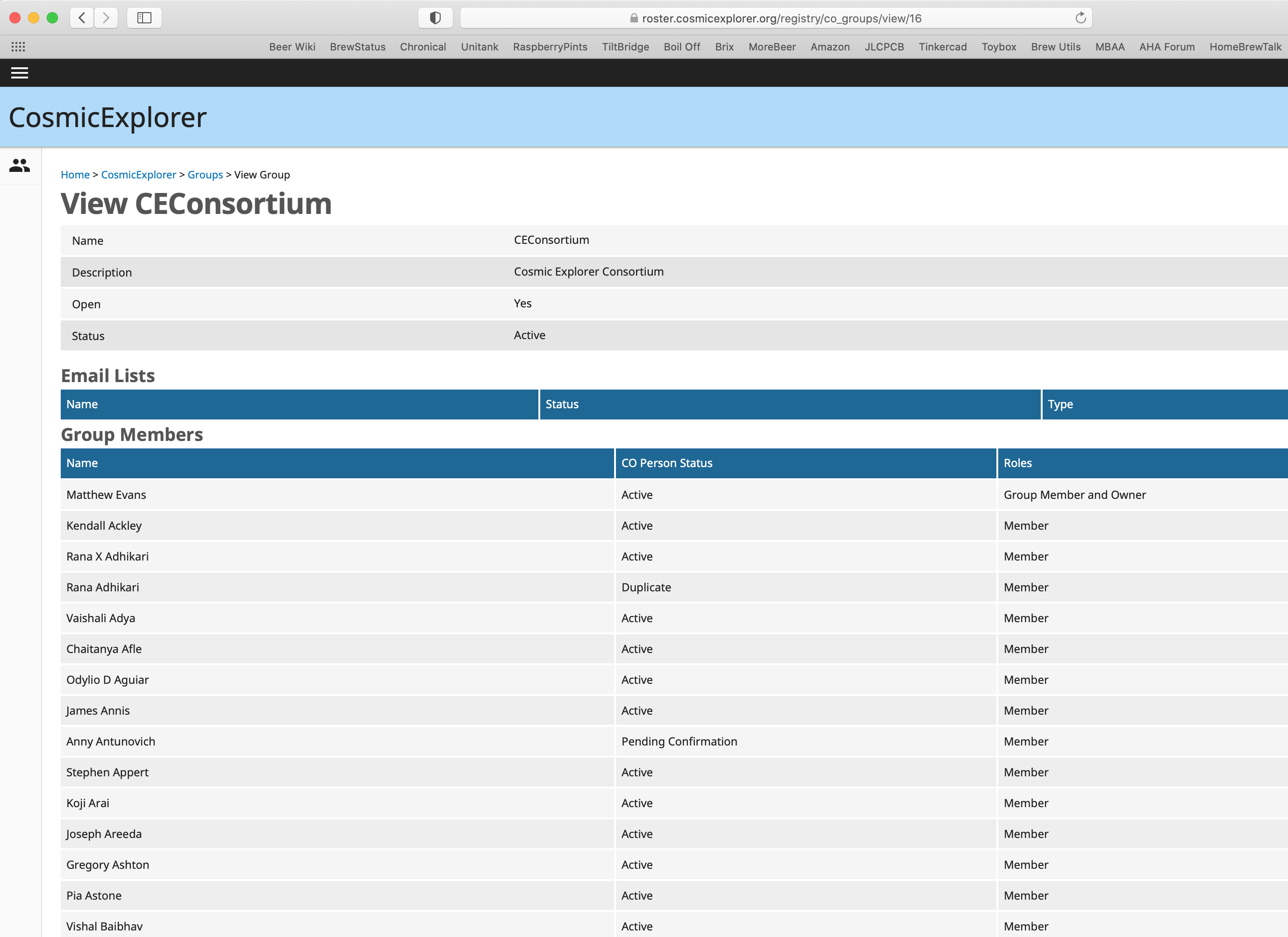Screen dimensions: 1288x937
Task: Open the Tinkercad bookmark
Action: pyautogui.click(x=943, y=47)
